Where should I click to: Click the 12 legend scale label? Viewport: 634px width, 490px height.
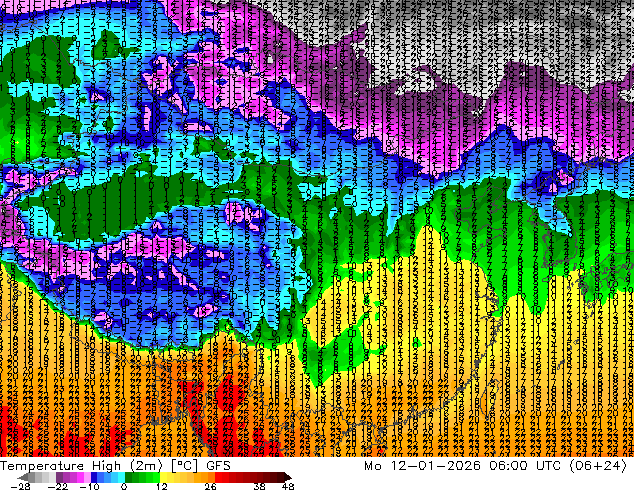[x=162, y=486]
